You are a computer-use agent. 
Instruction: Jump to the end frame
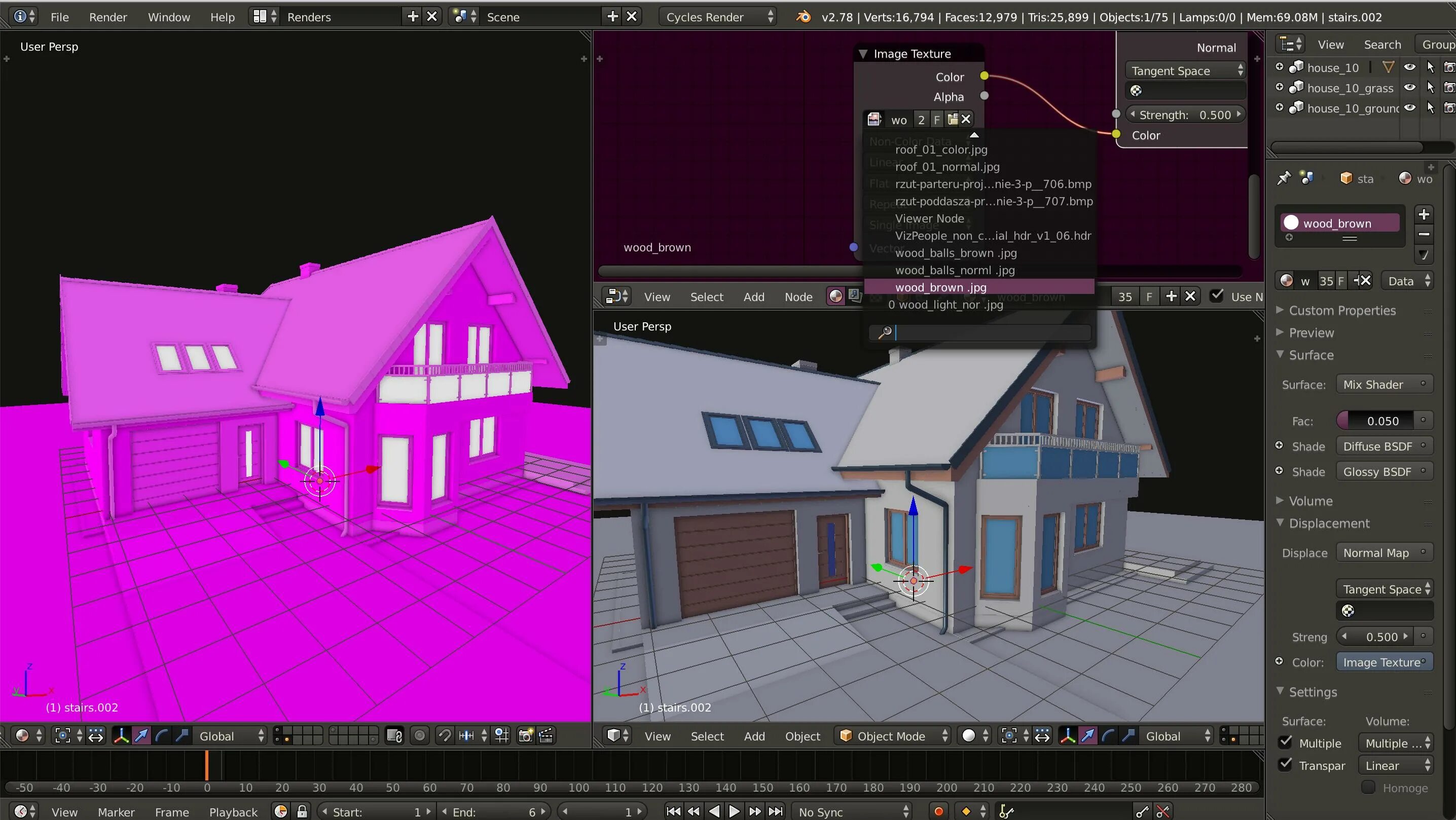[x=776, y=811]
